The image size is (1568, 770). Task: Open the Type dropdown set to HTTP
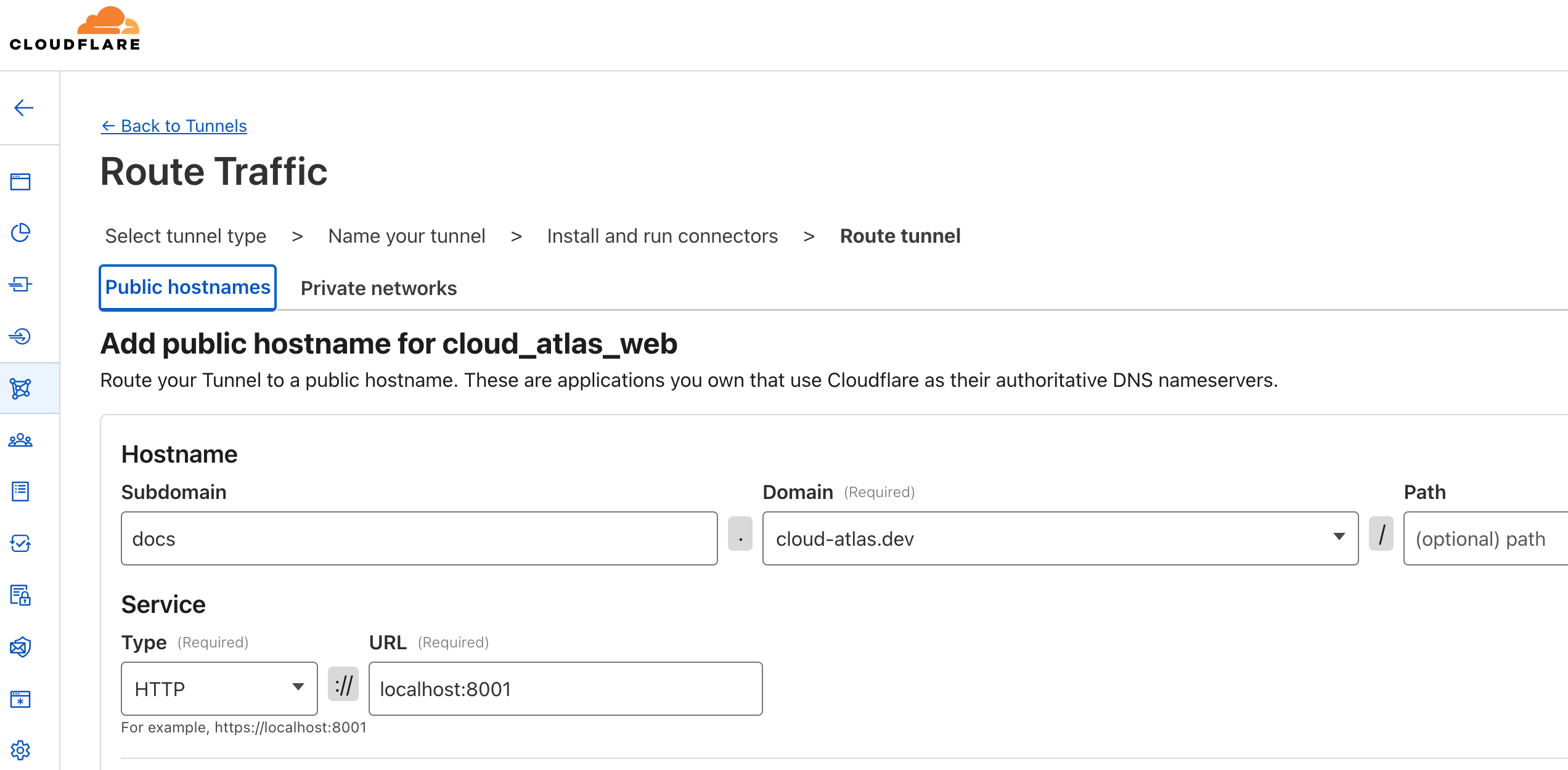click(x=219, y=689)
